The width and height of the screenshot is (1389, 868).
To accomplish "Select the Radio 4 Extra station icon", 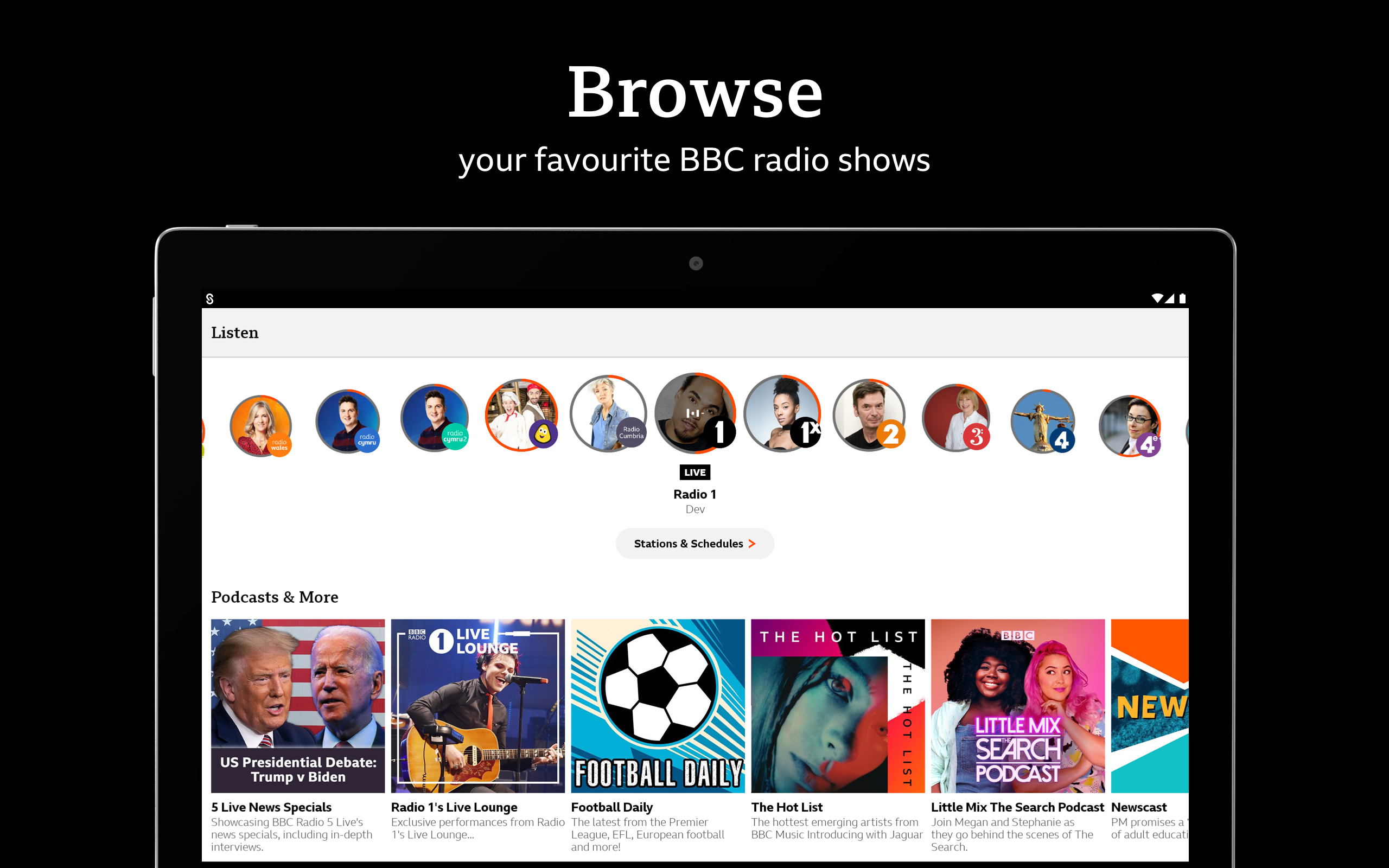I will 1130,426.
